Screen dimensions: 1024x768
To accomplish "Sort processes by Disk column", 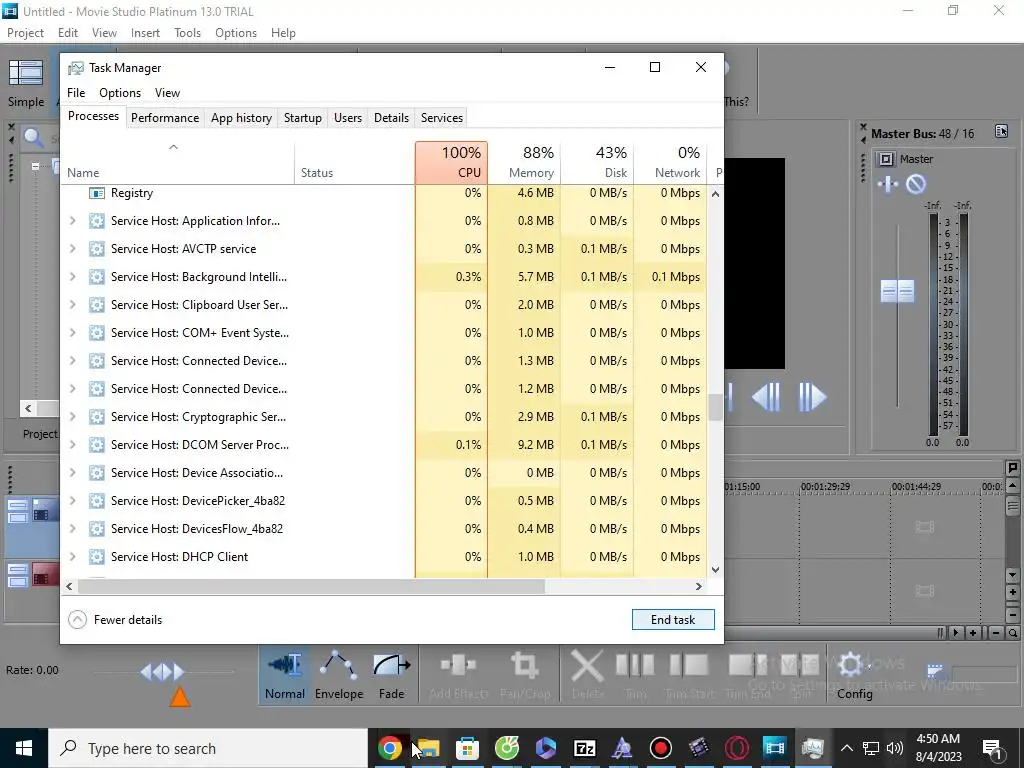I will tap(597, 163).
